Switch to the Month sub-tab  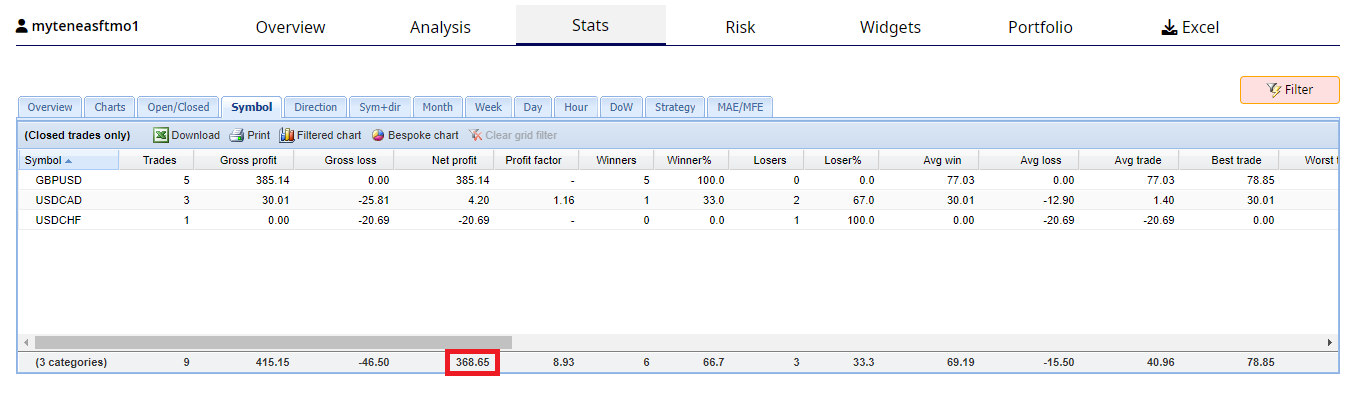click(437, 107)
